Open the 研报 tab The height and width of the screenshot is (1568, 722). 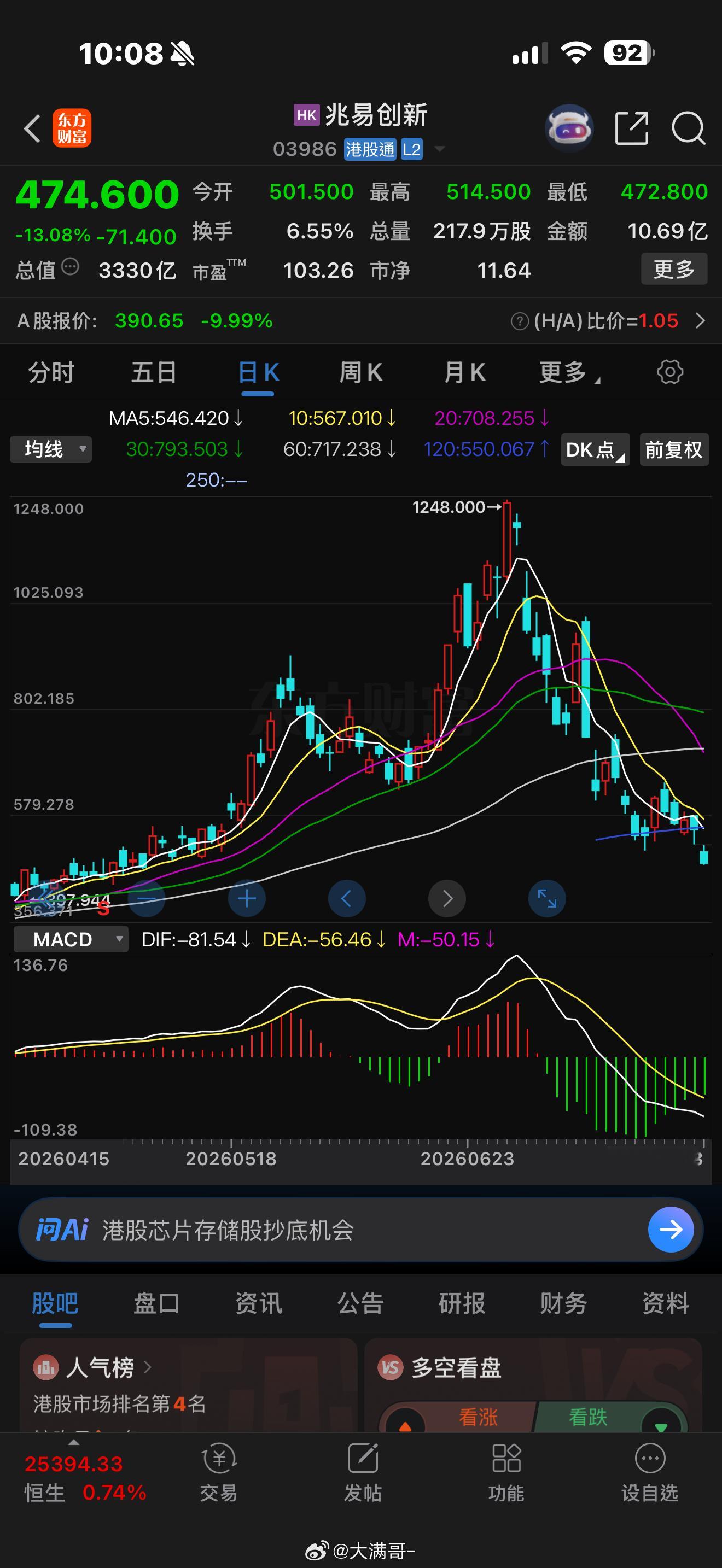coord(462,1303)
